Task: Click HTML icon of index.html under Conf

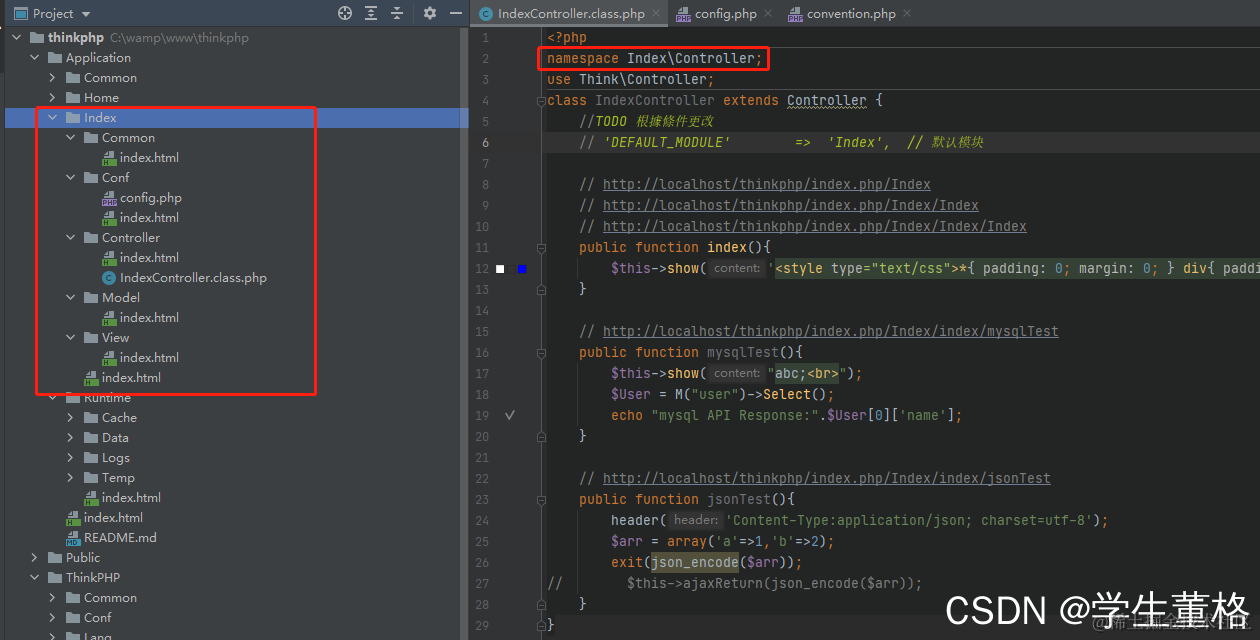Action: pos(109,218)
